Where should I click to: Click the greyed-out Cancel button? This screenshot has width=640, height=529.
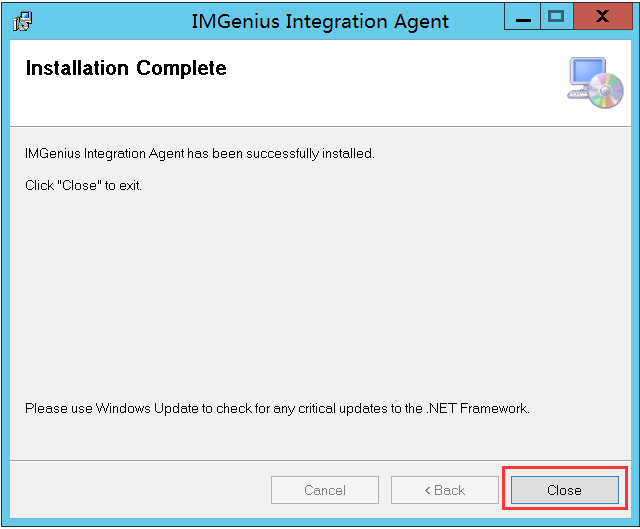click(324, 490)
